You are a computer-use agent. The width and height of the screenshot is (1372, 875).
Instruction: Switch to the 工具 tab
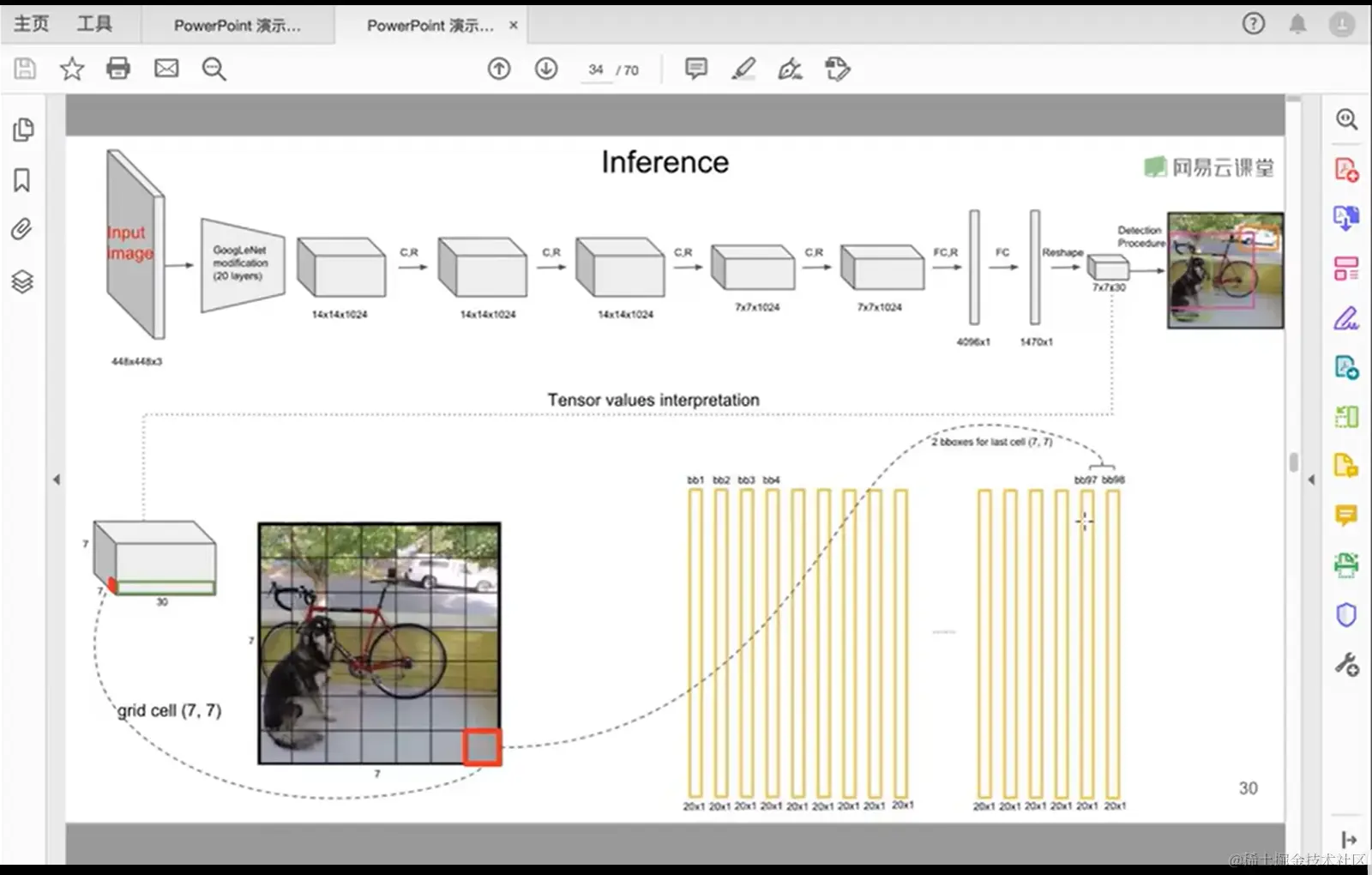pos(94,24)
